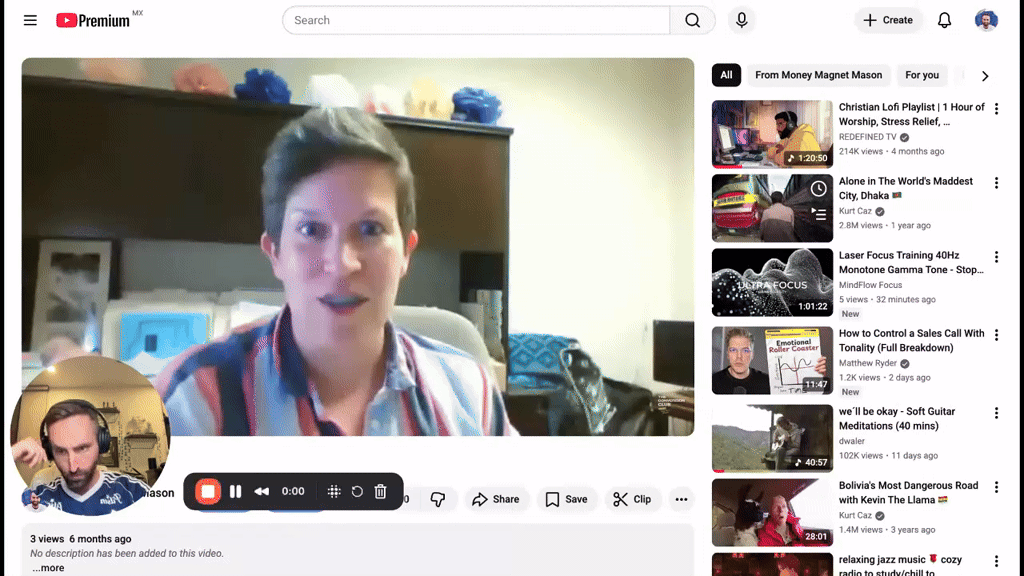Open account avatar menu
This screenshot has width=1024, height=576.
pyautogui.click(x=986, y=20)
